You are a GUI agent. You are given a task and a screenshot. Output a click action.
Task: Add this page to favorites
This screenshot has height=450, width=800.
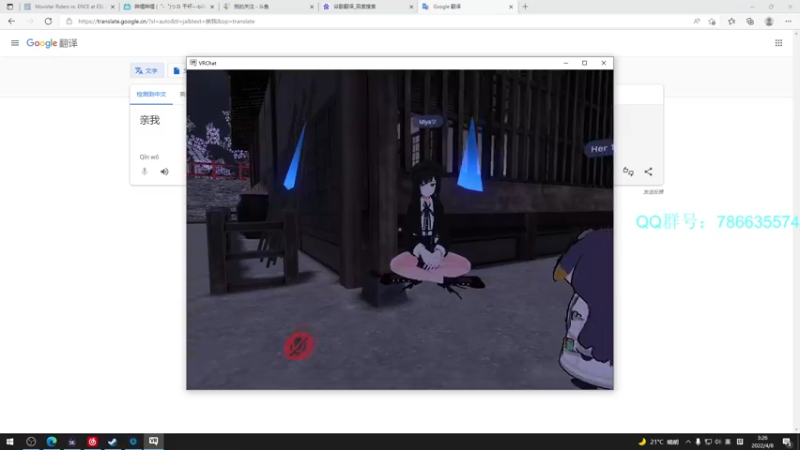(x=712, y=21)
